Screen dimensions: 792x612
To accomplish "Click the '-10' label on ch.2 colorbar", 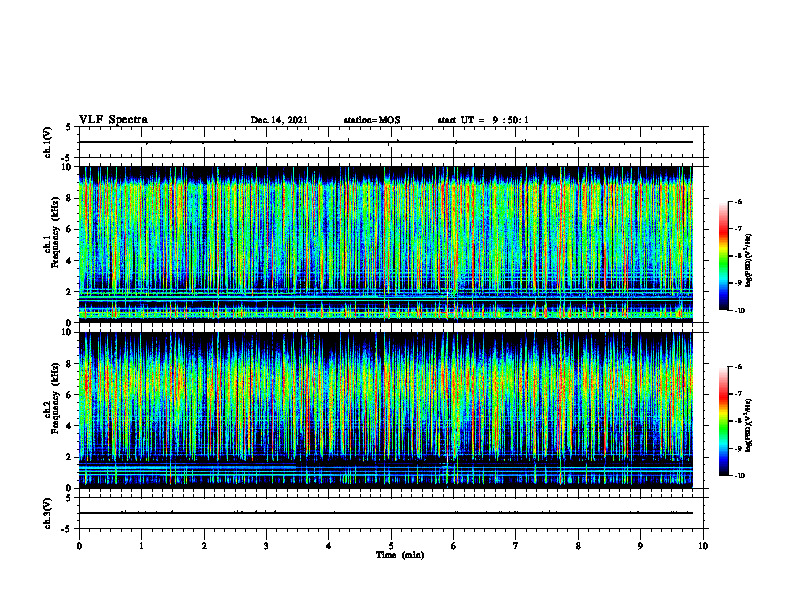I will tap(739, 476).
